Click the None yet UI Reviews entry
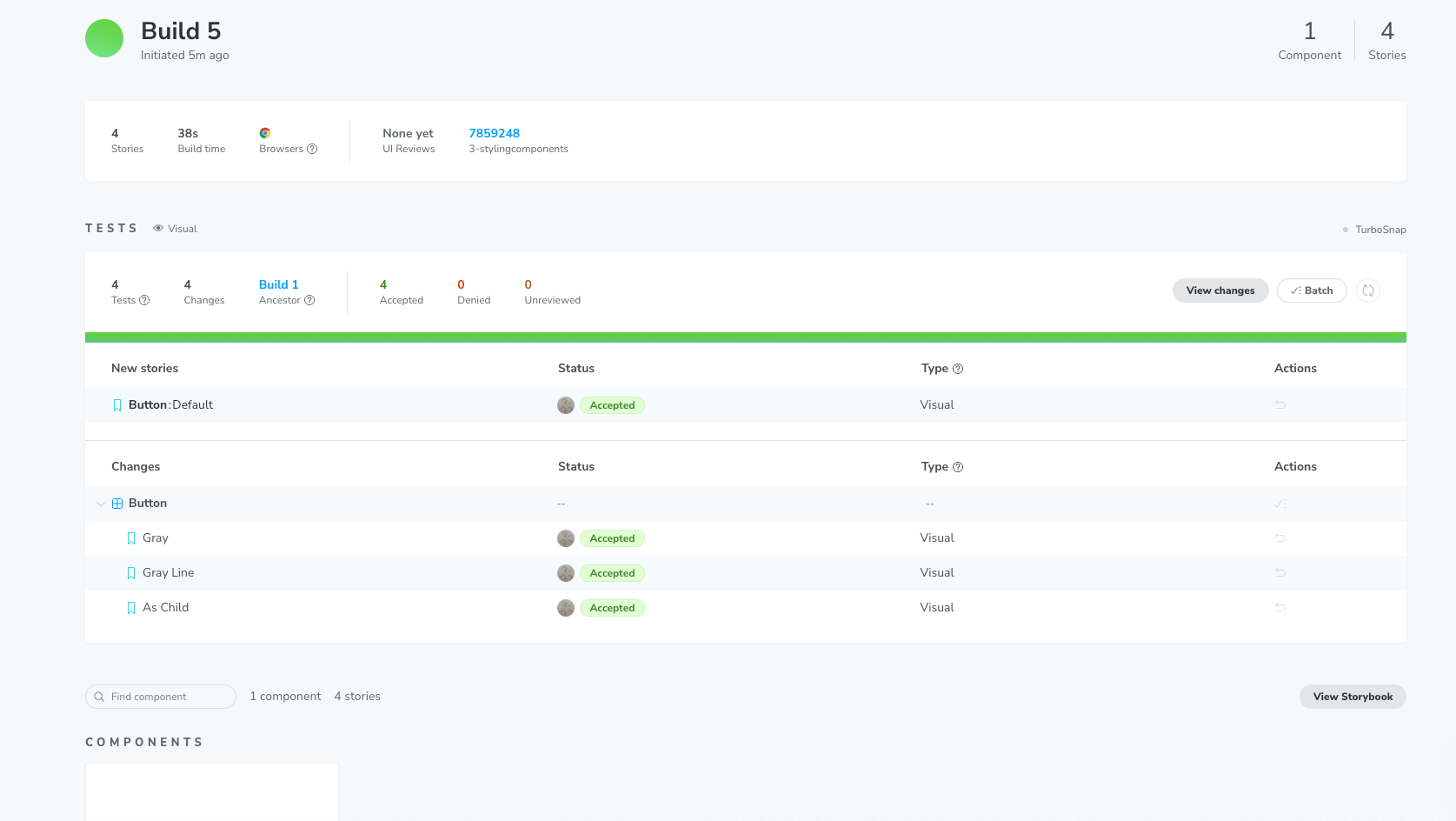 pos(409,140)
